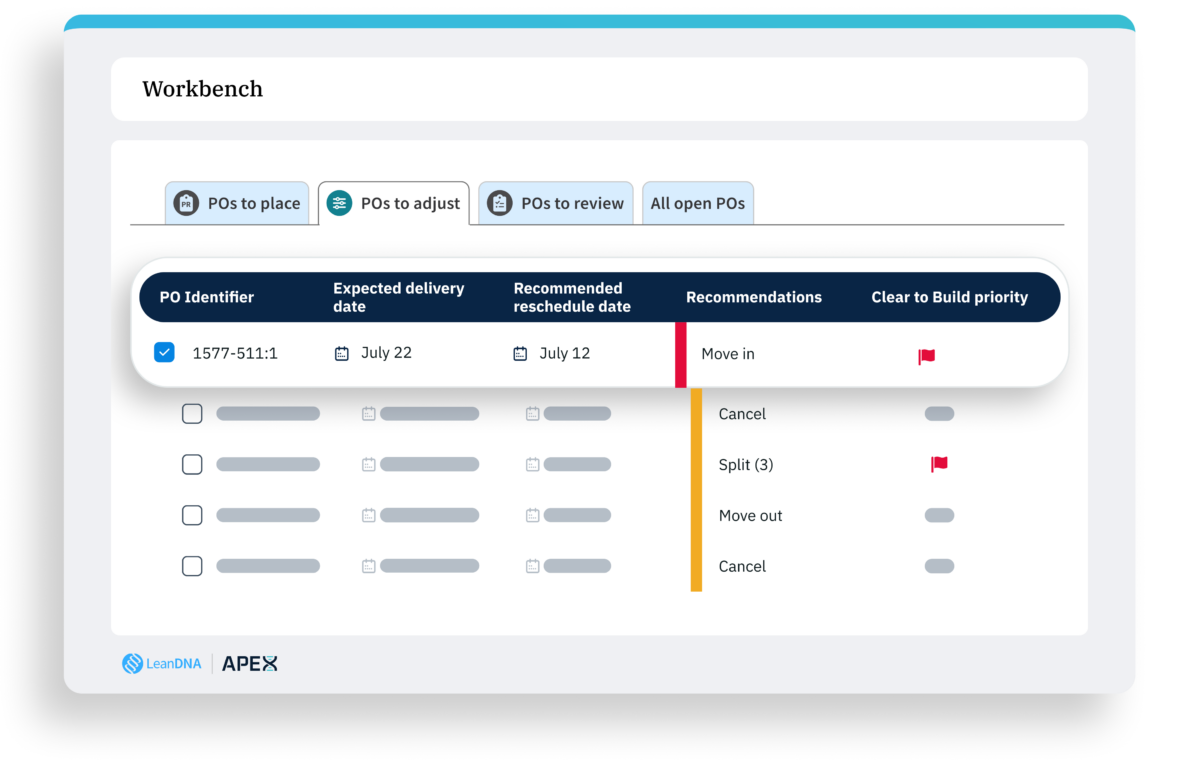Screen dimensions: 1200x760
Task: Click the LeanDNA logo
Action: [161, 663]
